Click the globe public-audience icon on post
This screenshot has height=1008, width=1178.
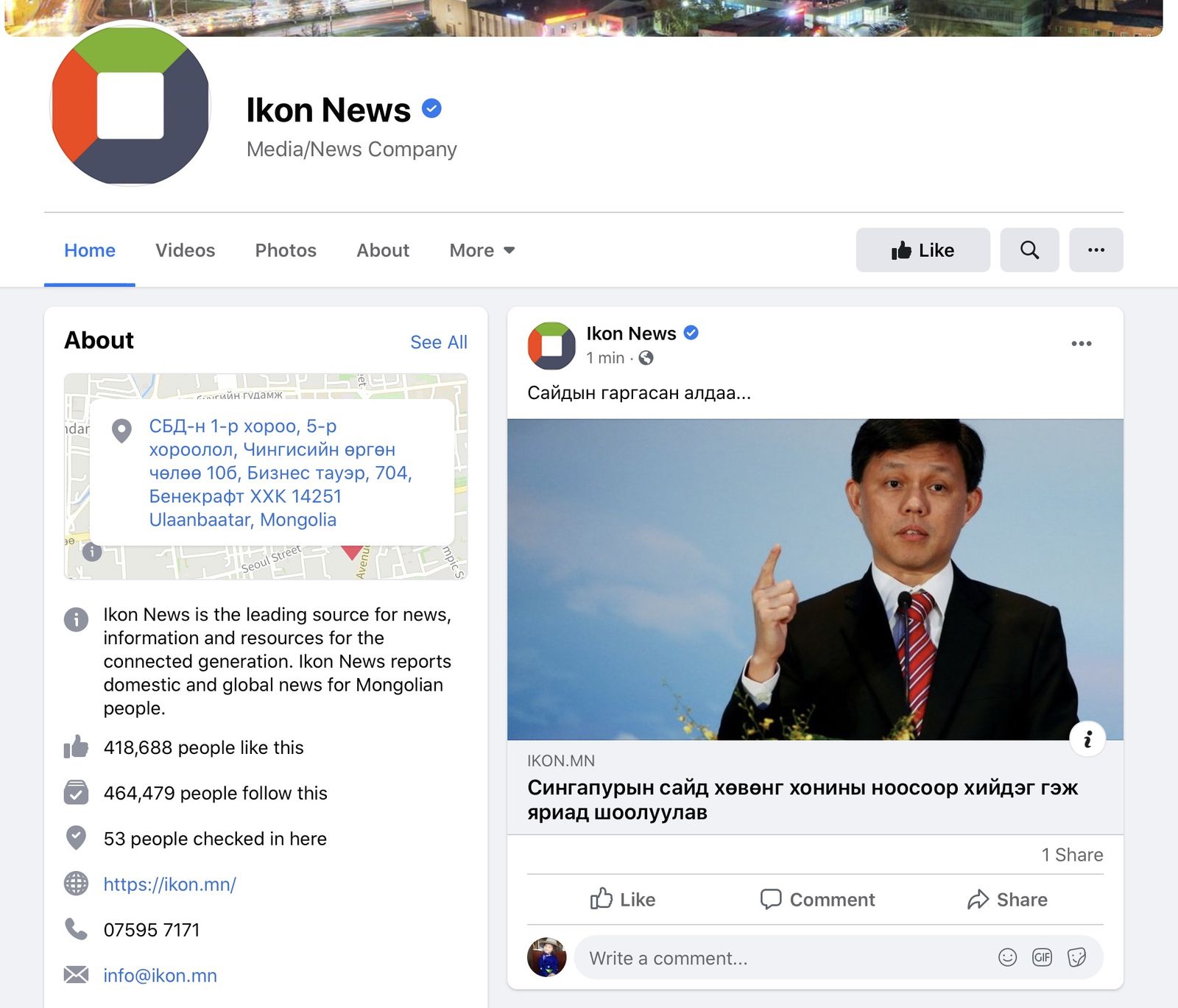click(646, 358)
